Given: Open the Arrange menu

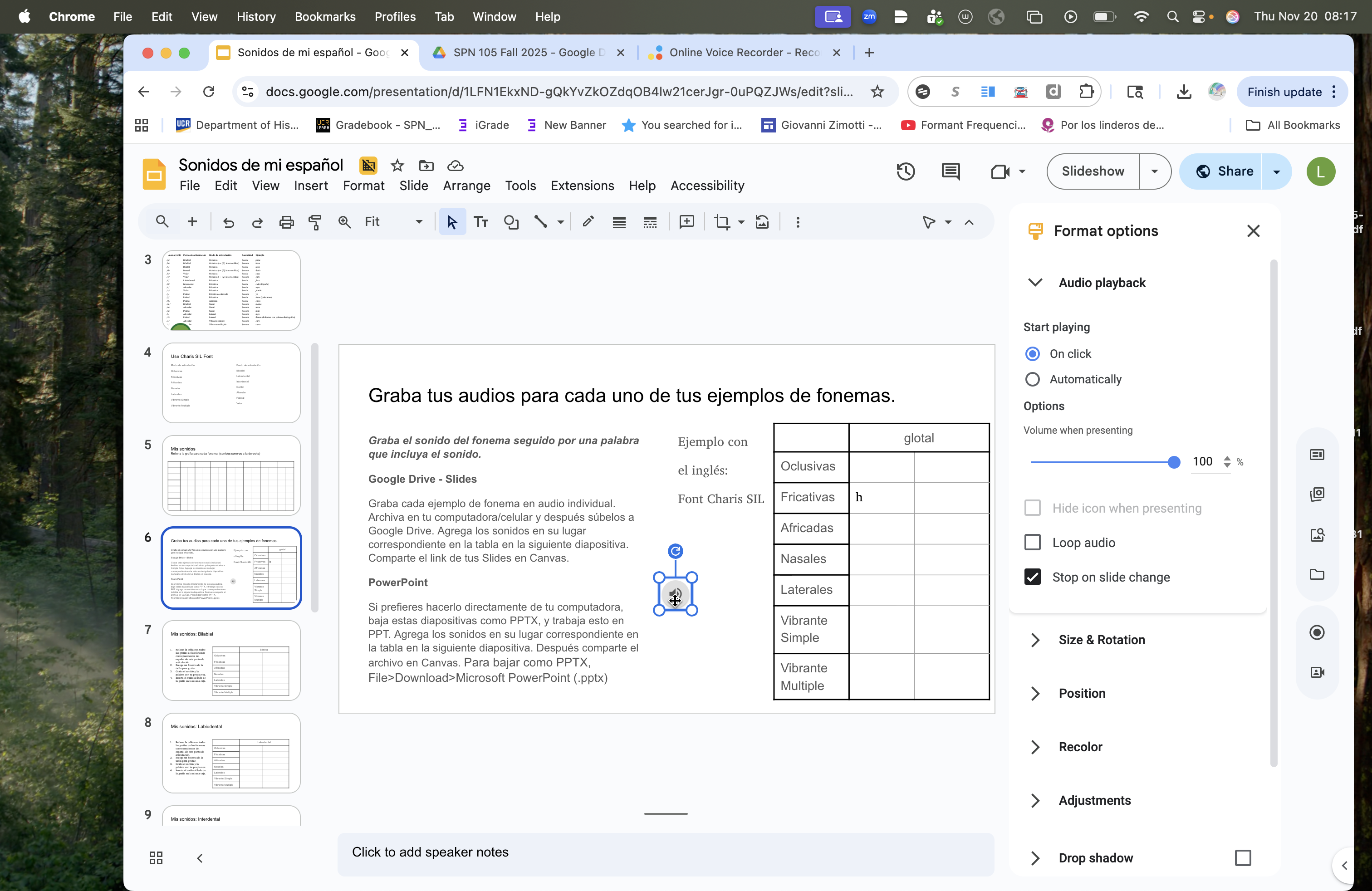Looking at the screenshot, I should [x=466, y=186].
